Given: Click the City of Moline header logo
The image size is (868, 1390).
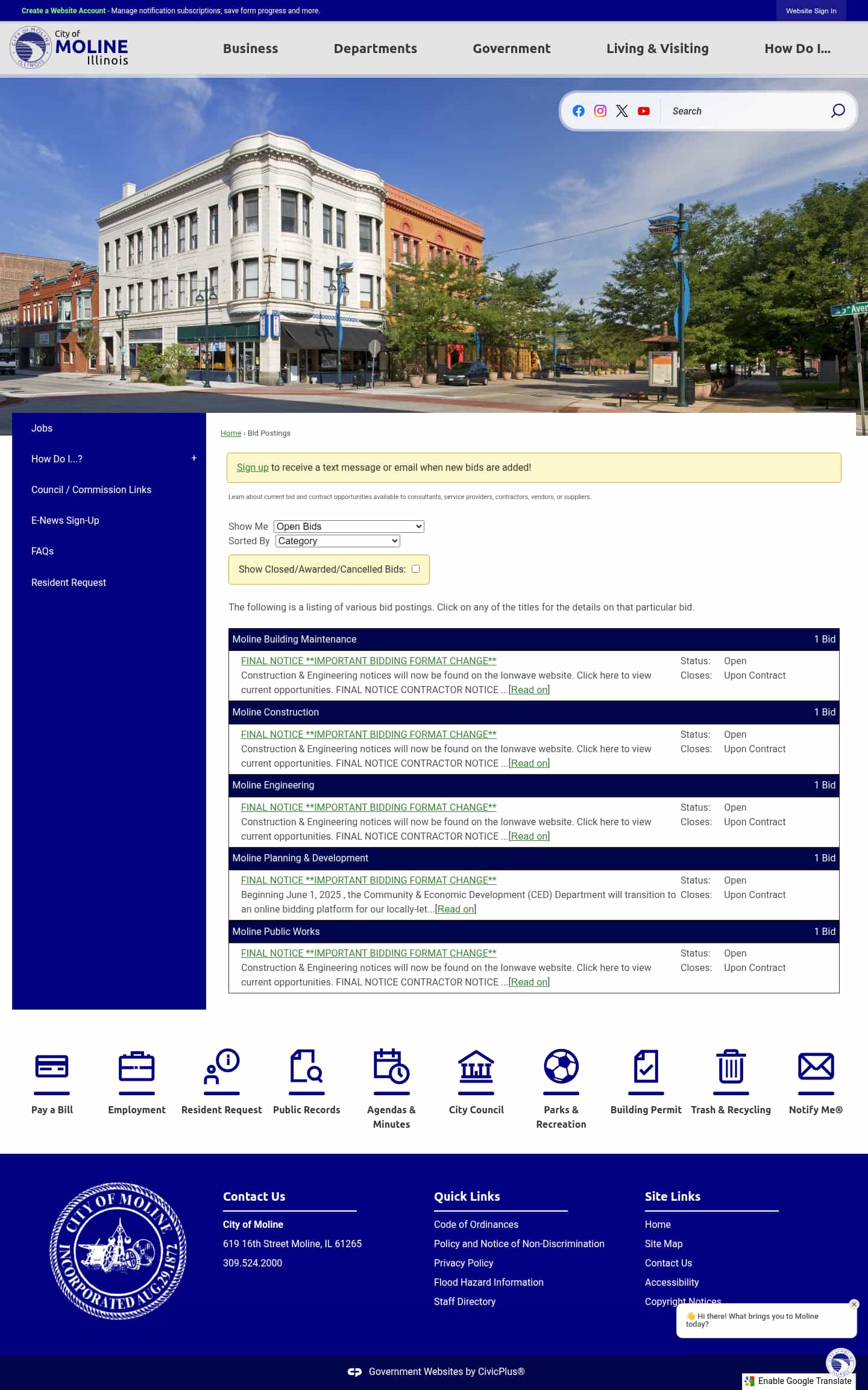Looking at the screenshot, I should [69, 48].
